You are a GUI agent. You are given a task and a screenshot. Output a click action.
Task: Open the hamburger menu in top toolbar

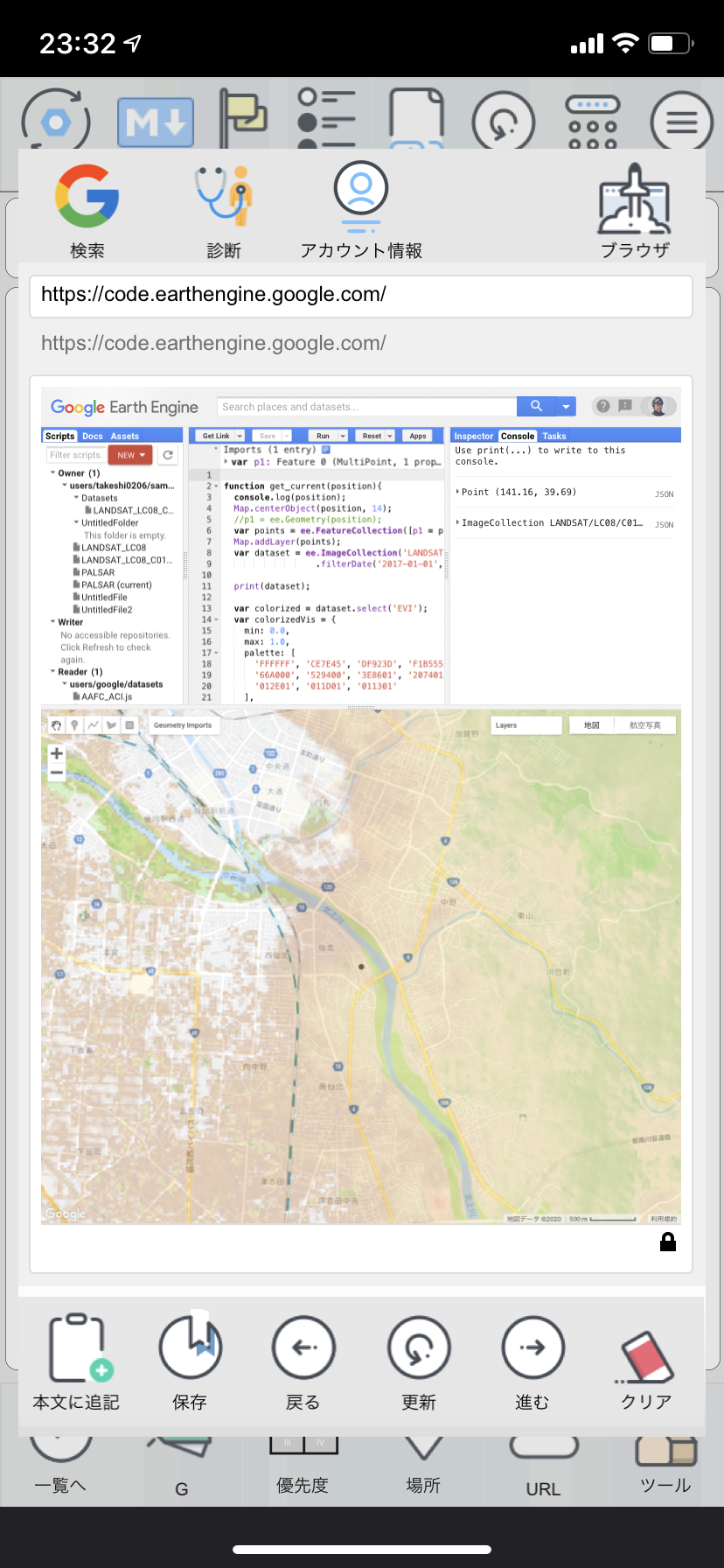pyautogui.click(x=682, y=122)
